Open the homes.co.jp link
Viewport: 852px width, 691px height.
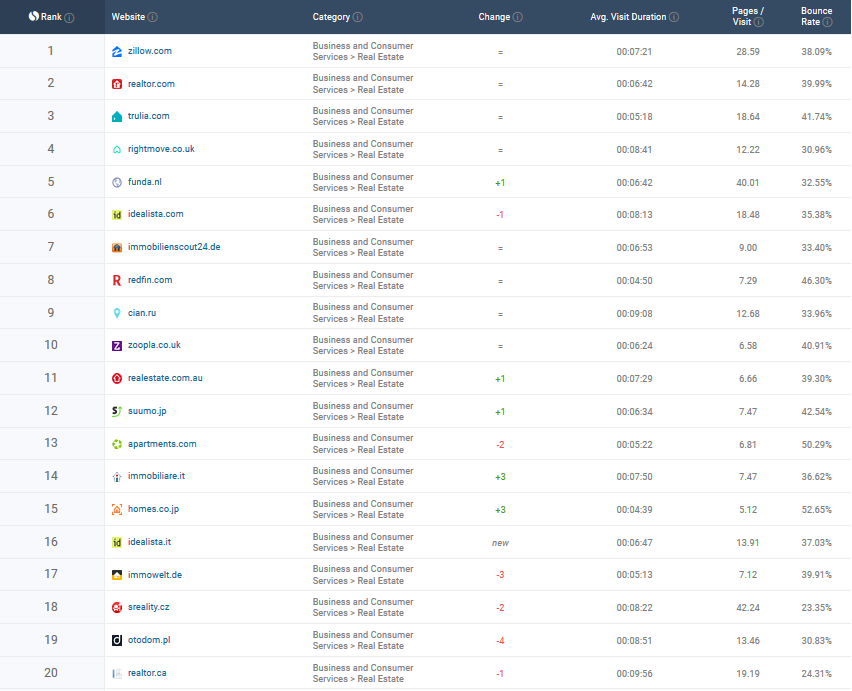tap(153, 509)
